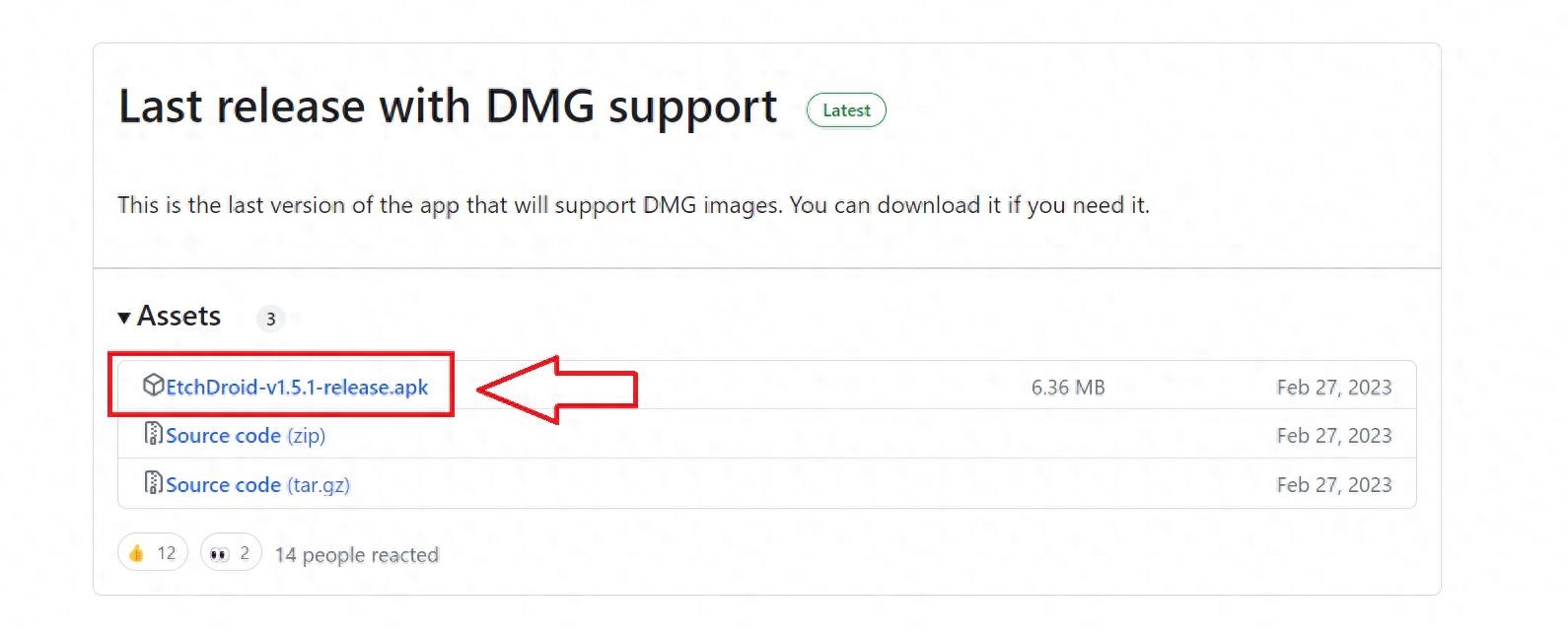Click the green Latest badge

846,110
